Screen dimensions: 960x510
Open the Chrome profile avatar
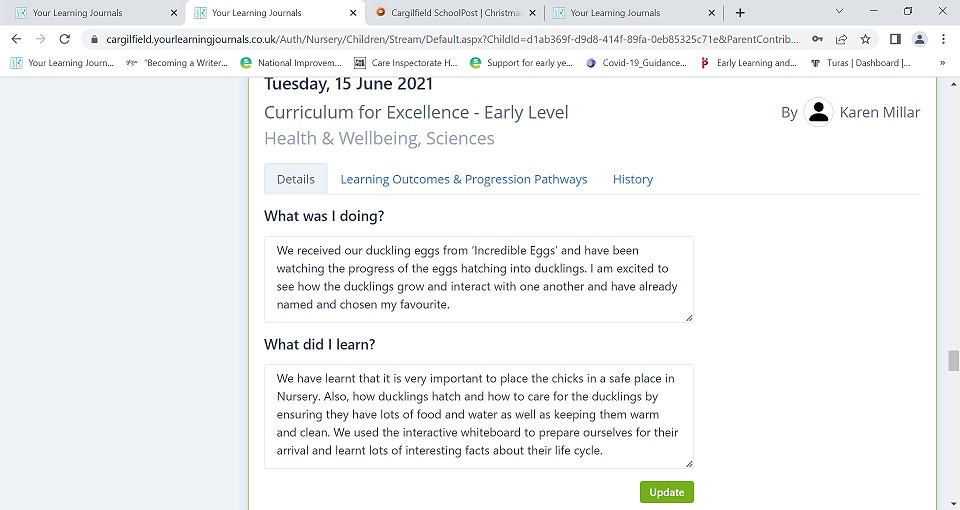pyautogui.click(x=919, y=39)
